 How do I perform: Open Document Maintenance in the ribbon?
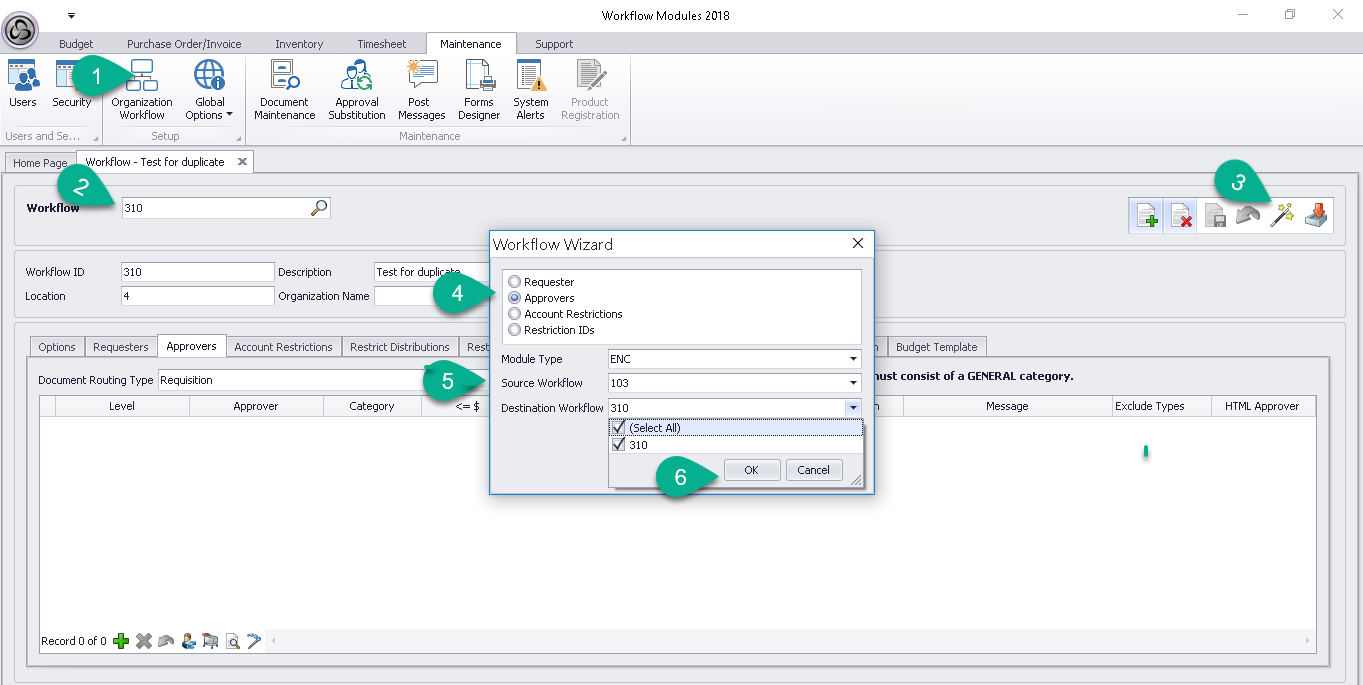coord(284,88)
